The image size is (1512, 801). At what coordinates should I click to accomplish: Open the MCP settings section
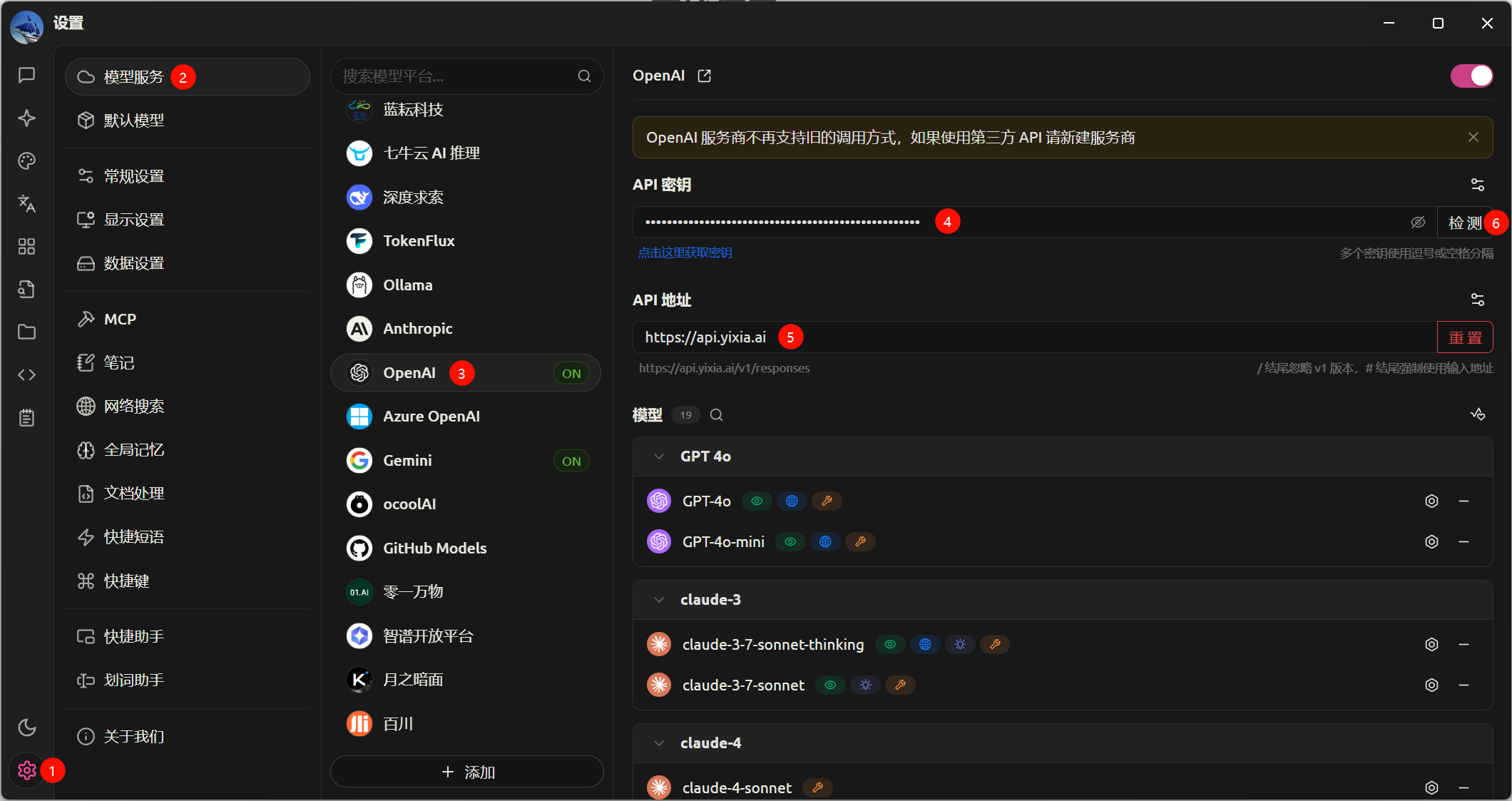click(x=187, y=320)
